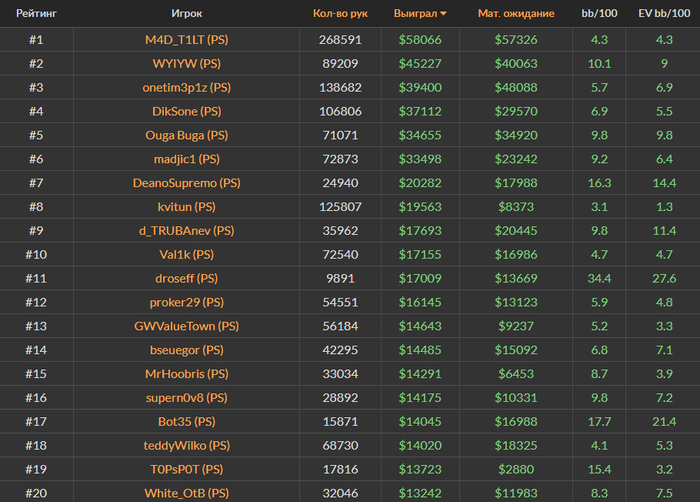
Task: Sort table by EV bb/100 header
Action: [x=664, y=13]
